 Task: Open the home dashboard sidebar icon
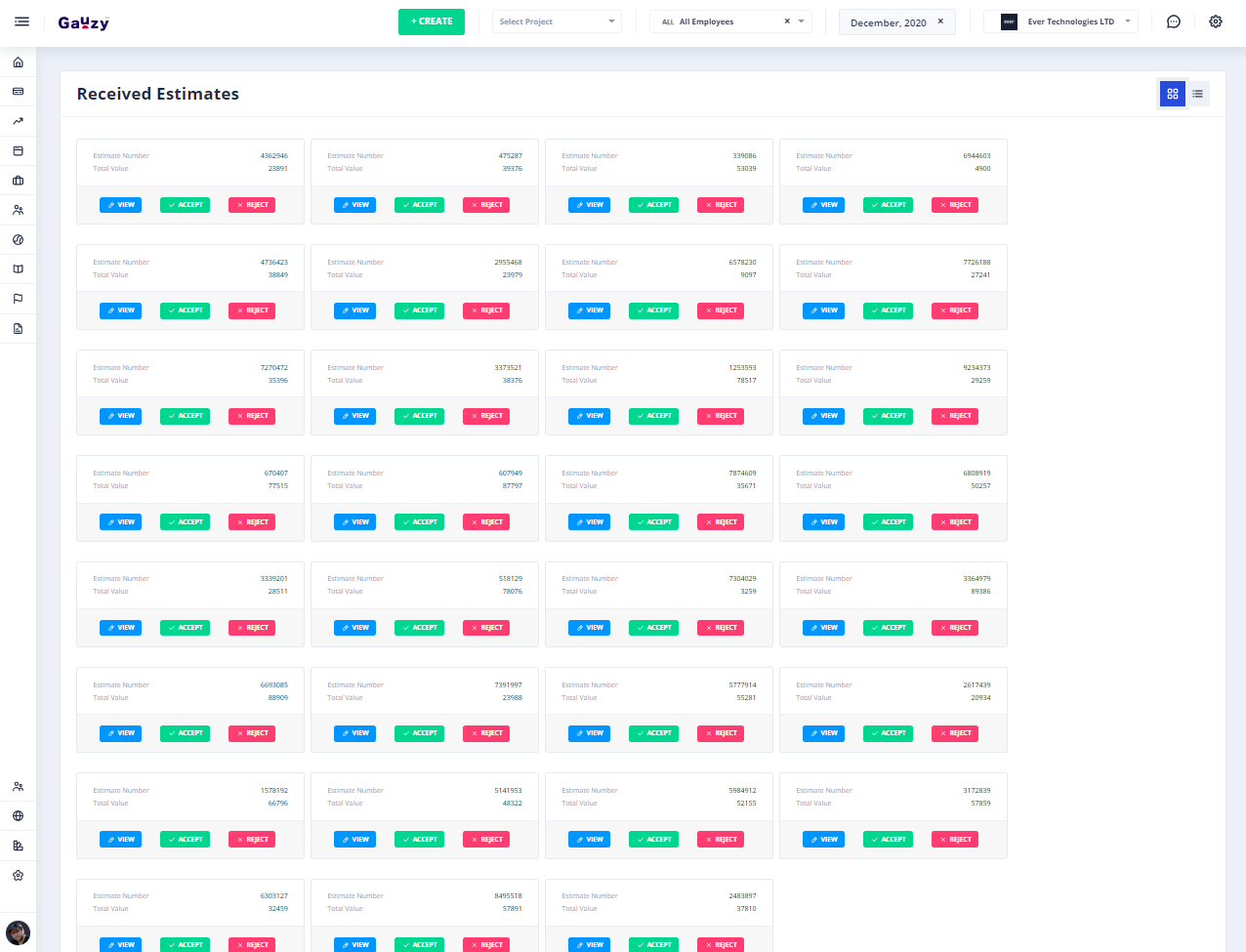pos(18,62)
